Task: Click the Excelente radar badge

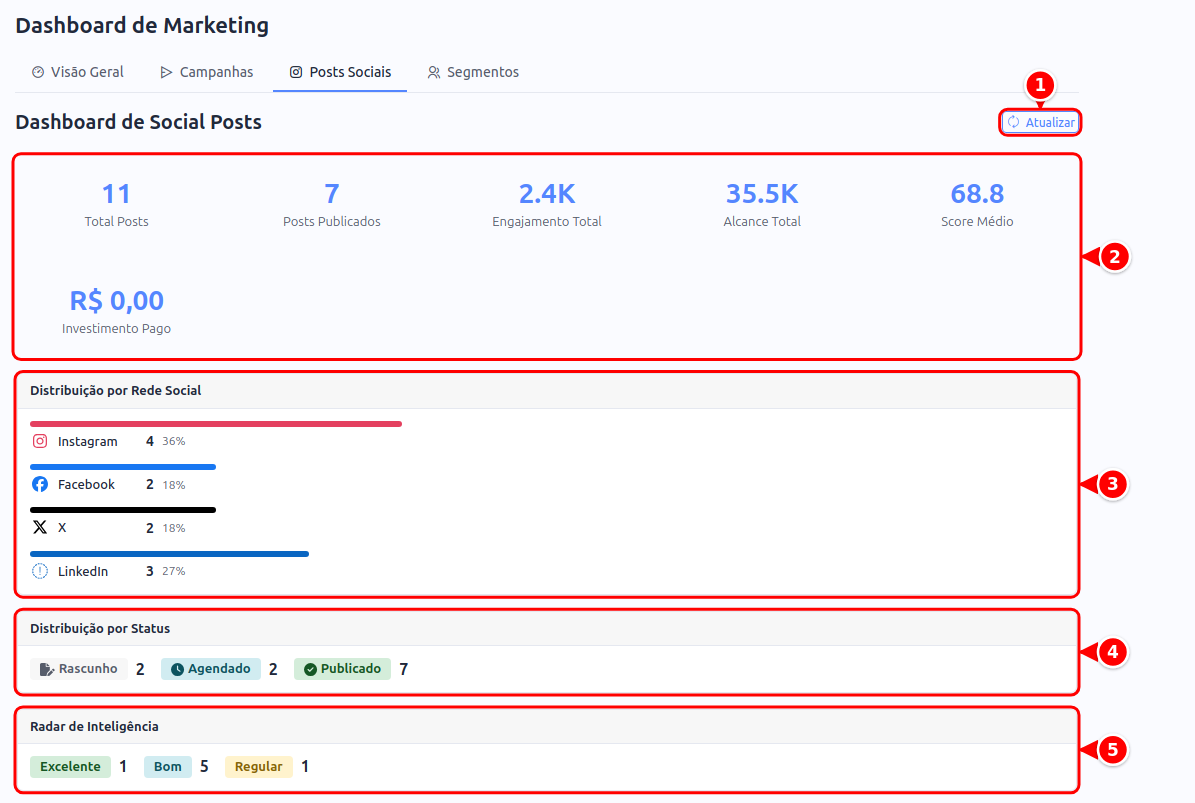Action: [70, 766]
